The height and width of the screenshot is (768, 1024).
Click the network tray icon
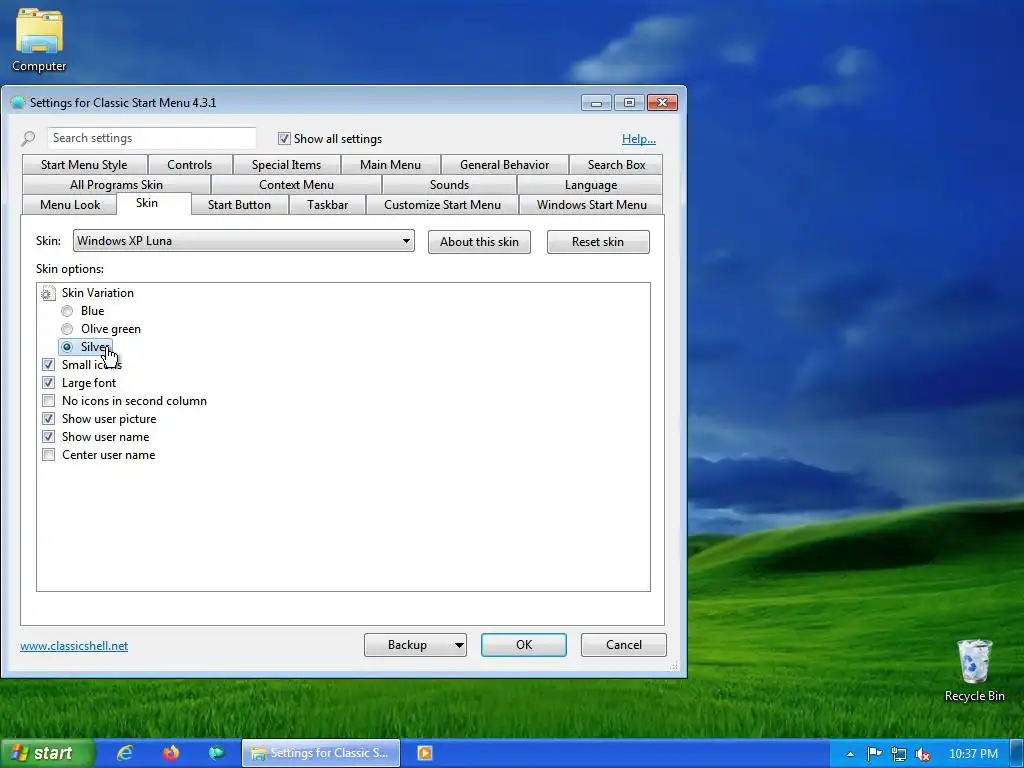click(x=899, y=754)
